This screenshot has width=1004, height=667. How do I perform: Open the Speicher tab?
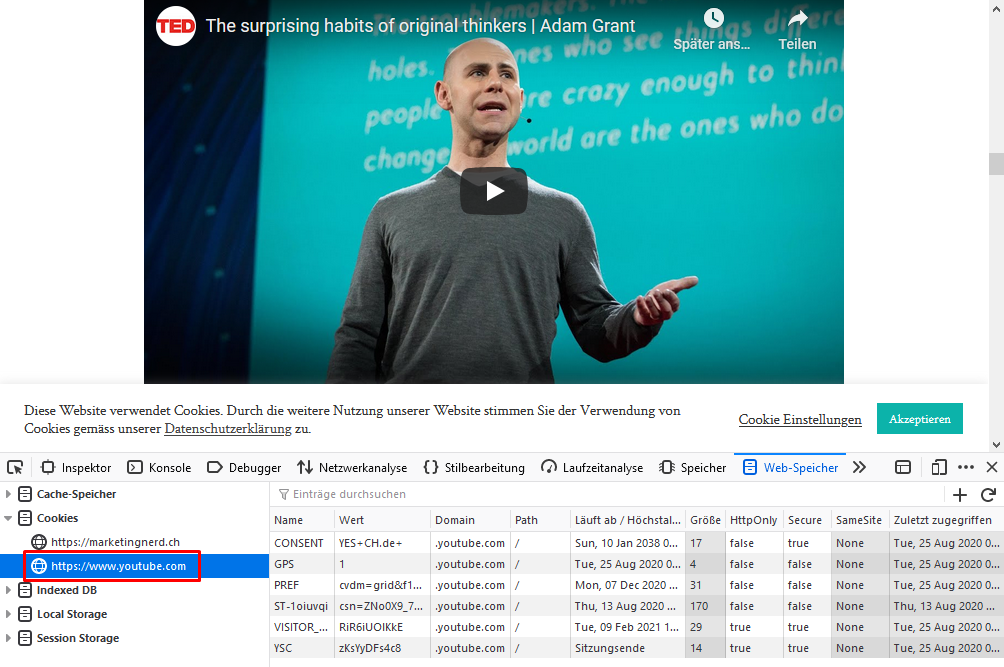693,467
